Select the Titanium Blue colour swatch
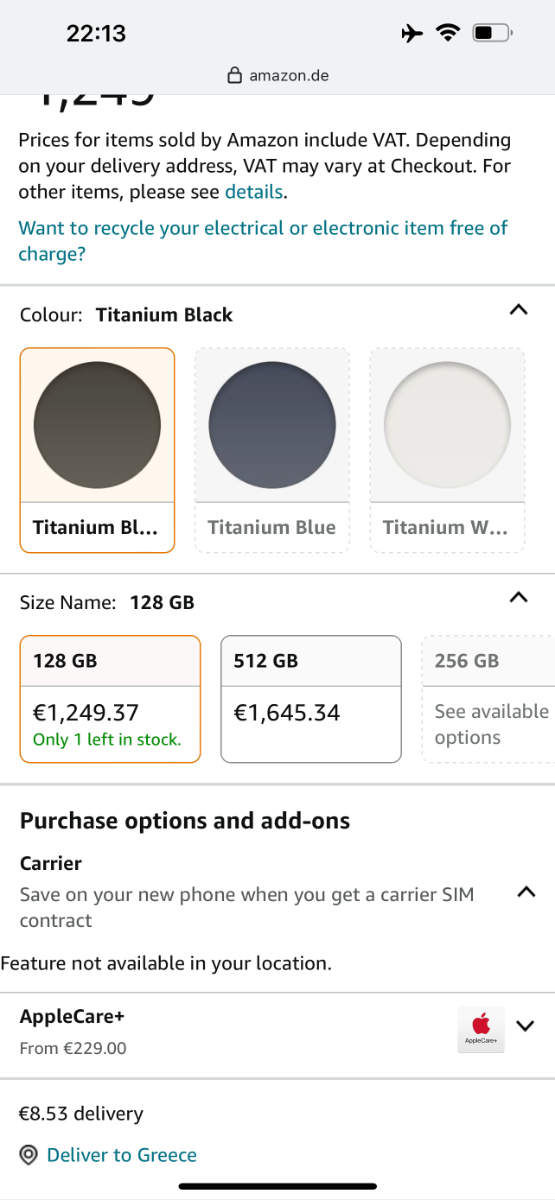555x1200 pixels. [x=272, y=450]
